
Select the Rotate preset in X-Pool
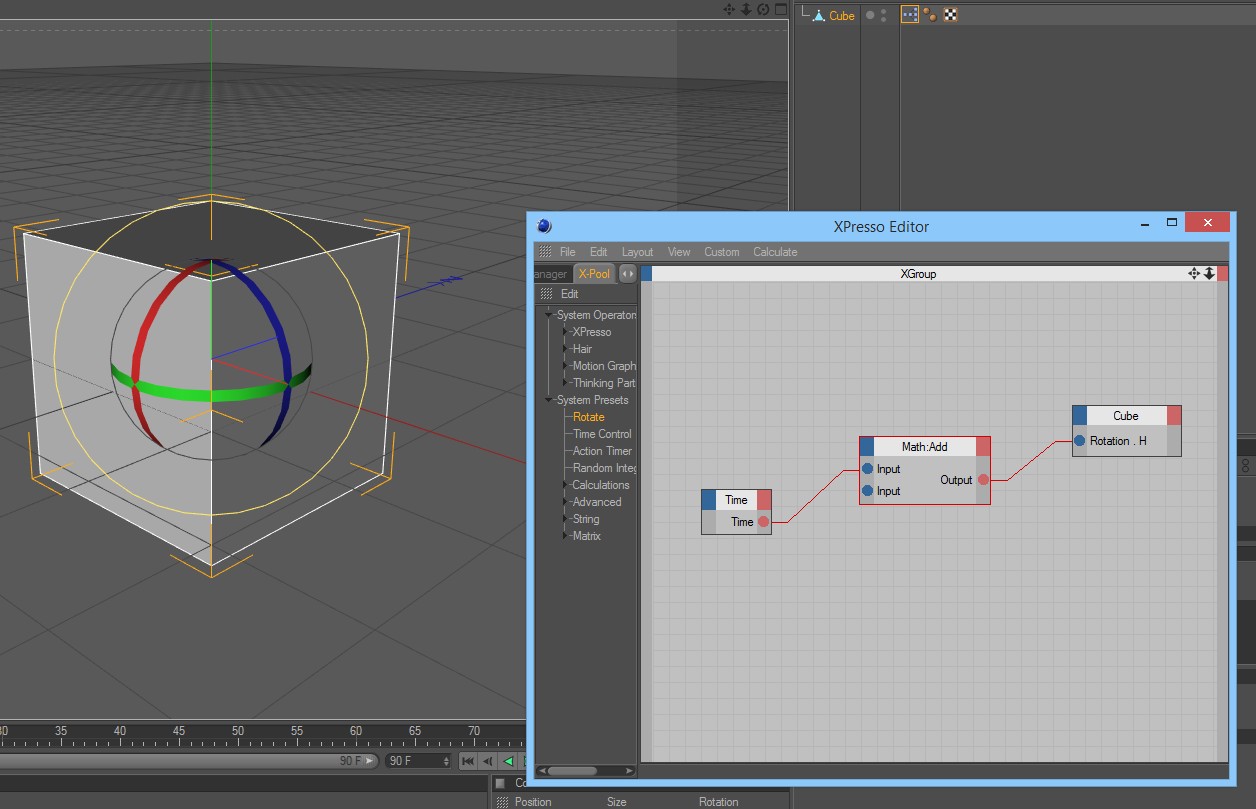point(588,417)
